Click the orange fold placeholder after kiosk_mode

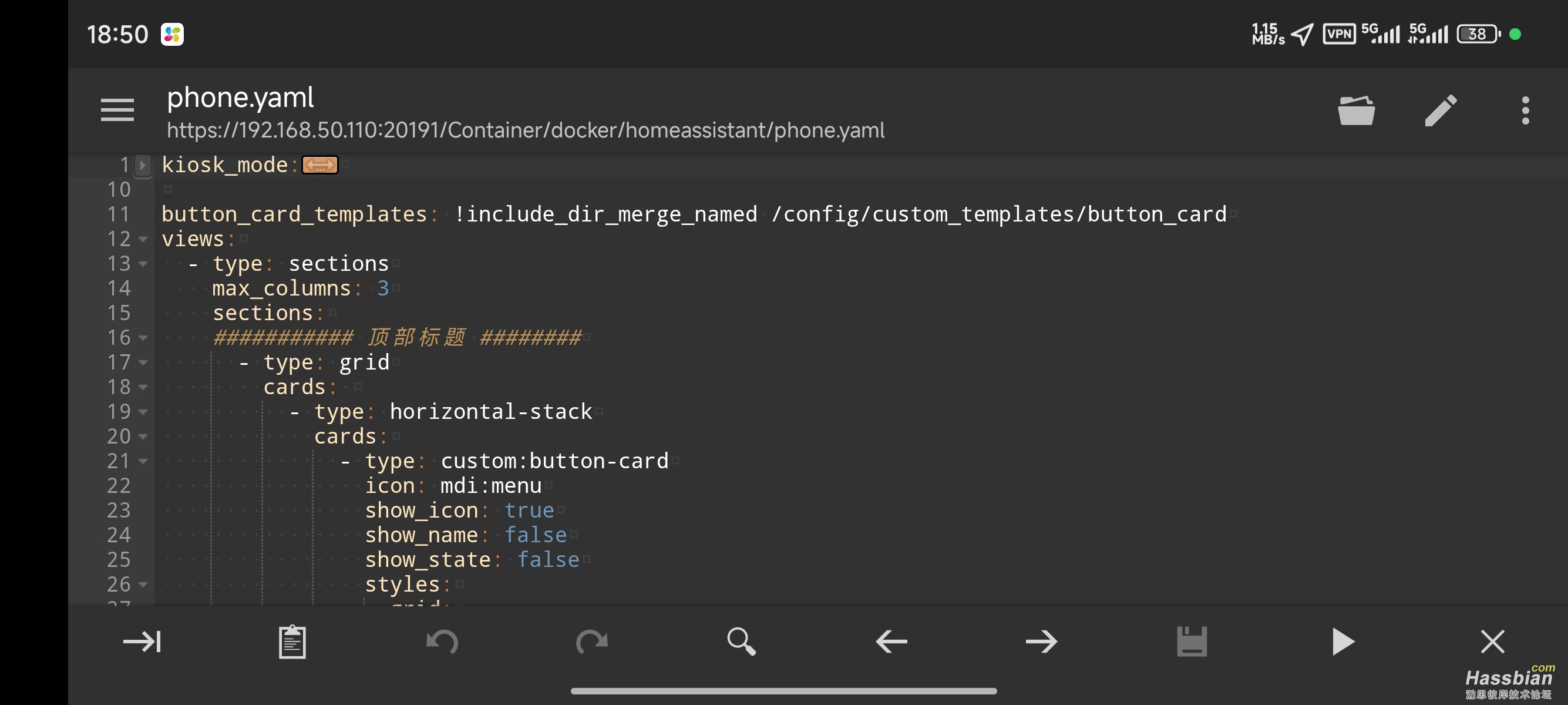tap(319, 165)
